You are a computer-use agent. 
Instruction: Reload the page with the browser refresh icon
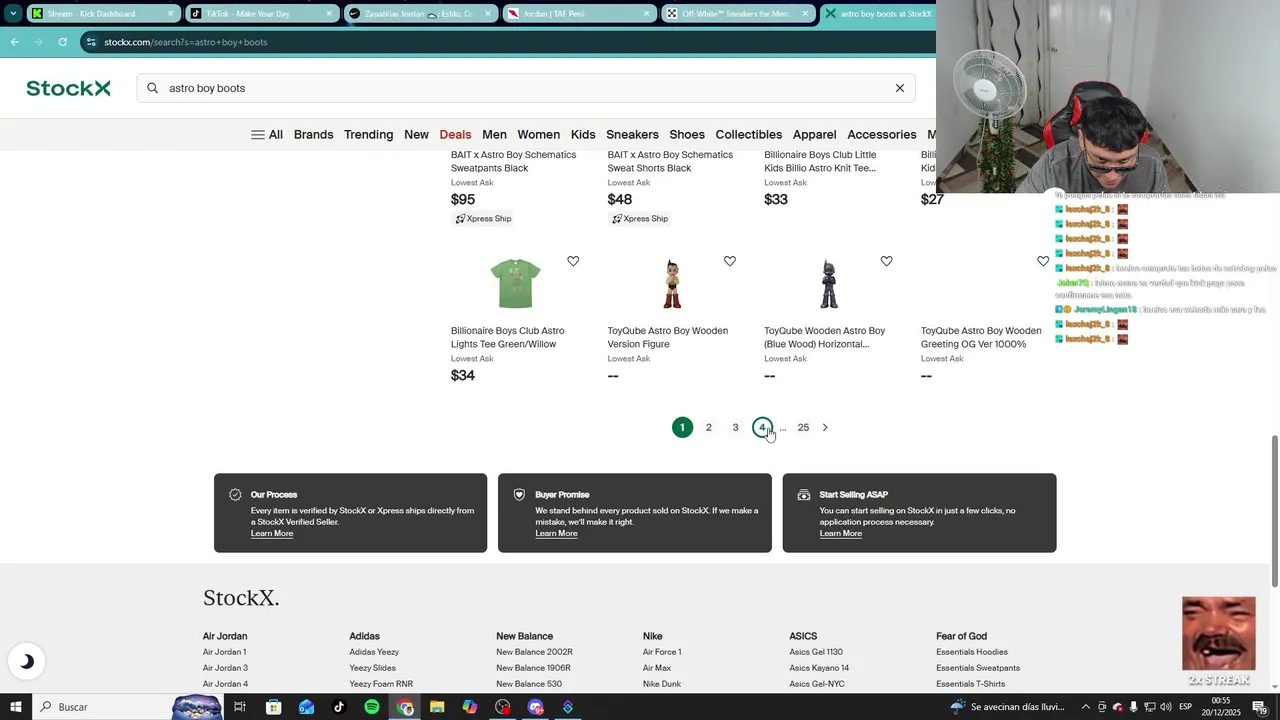(62, 42)
